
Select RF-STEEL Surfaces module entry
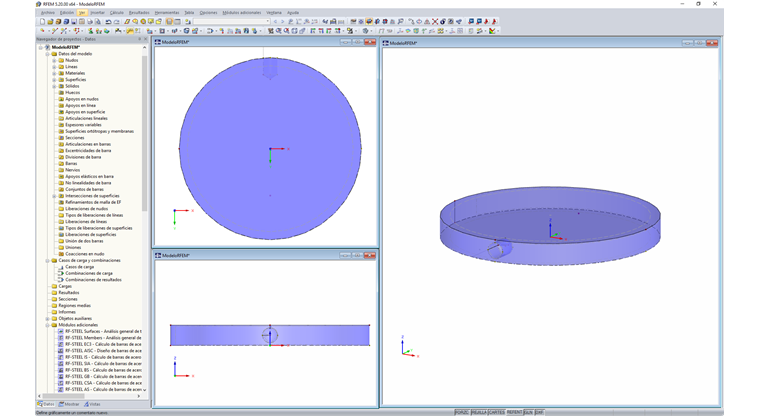103,331
